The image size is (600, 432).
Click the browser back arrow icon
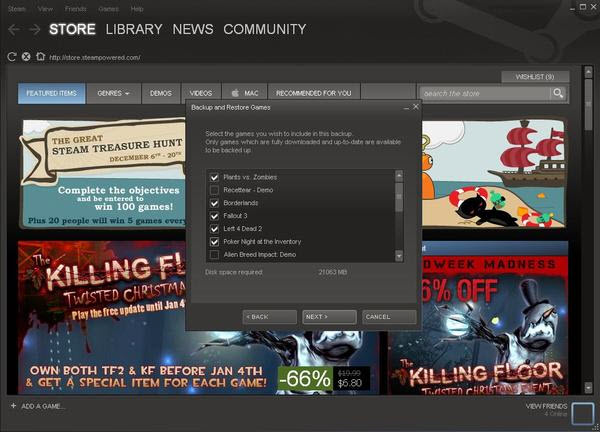click(13, 30)
